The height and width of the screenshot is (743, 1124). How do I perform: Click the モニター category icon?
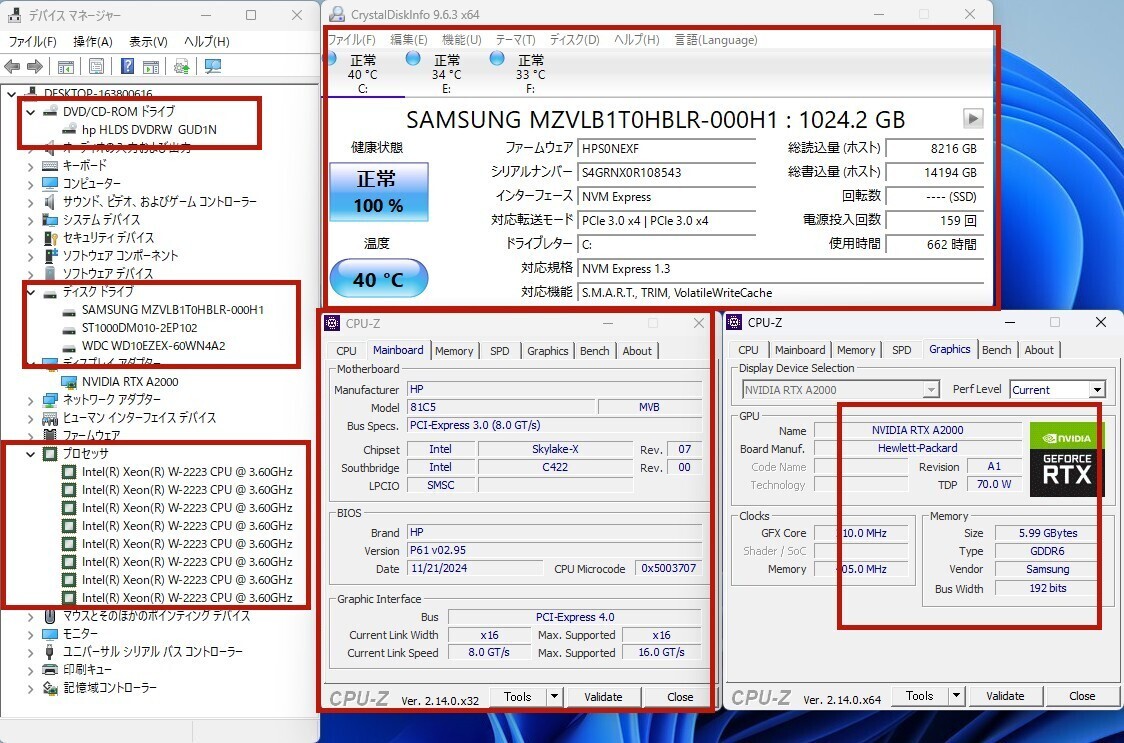click(49, 634)
